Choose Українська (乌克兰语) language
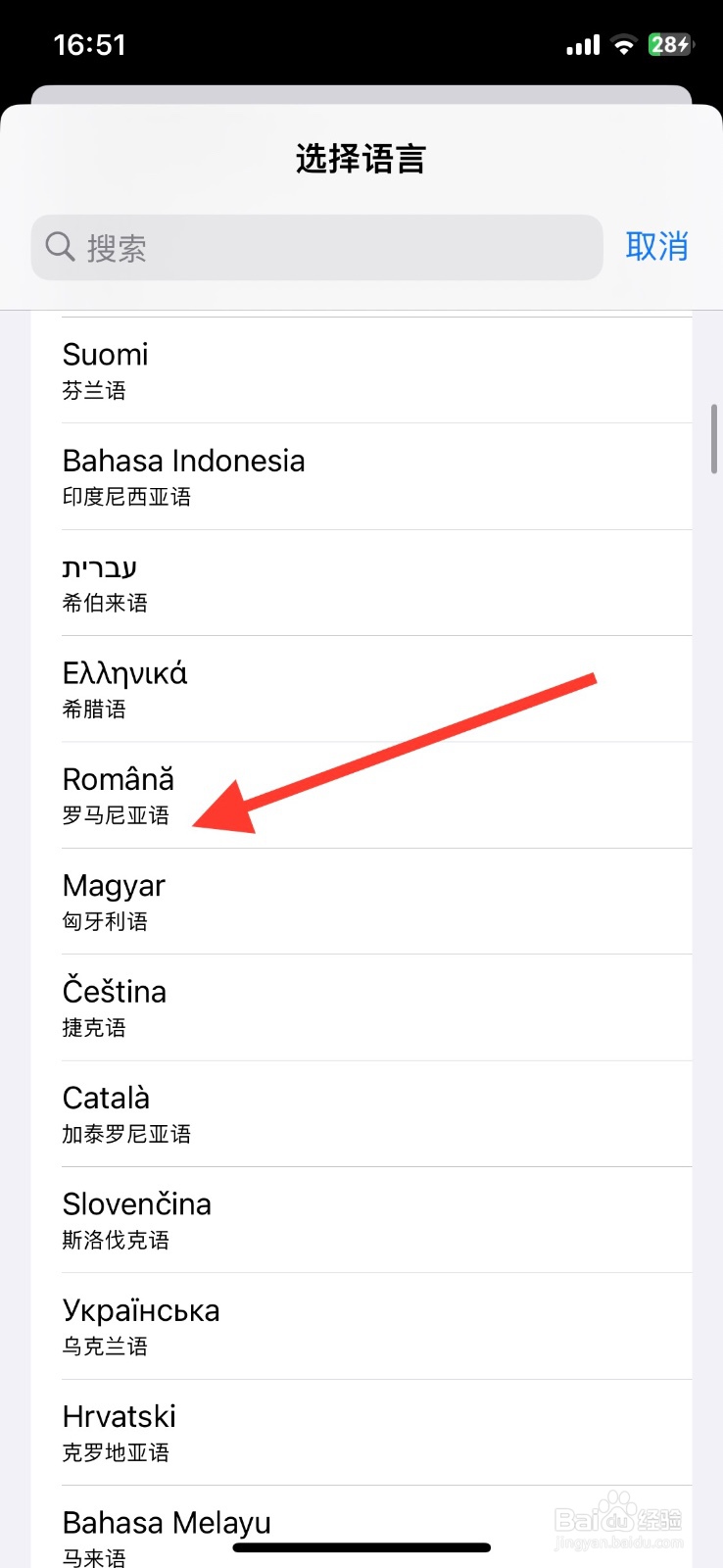Viewport: 723px width, 1568px height. coord(361,1326)
